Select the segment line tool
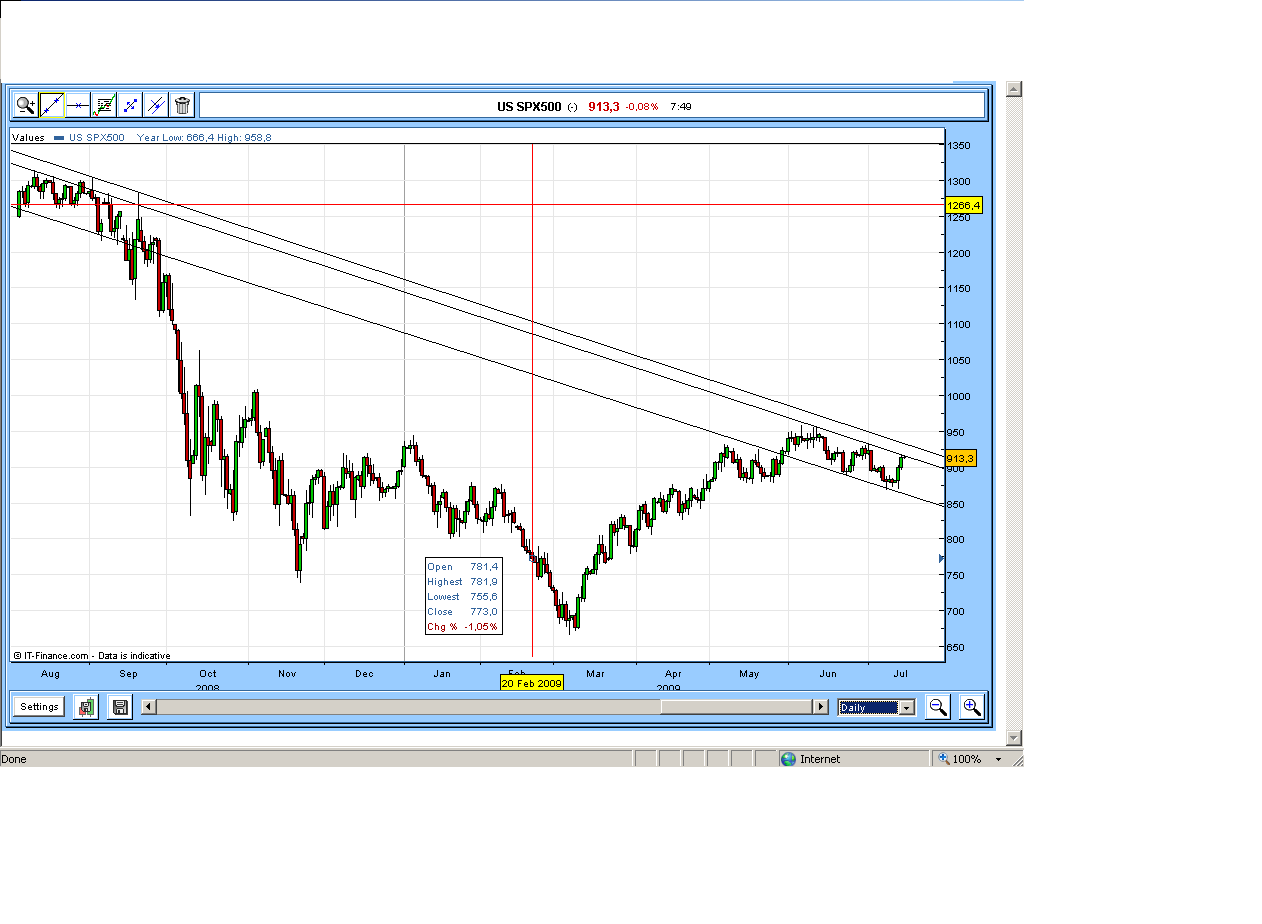Viewport: 1262px width, 924px height. click(130, 105)
